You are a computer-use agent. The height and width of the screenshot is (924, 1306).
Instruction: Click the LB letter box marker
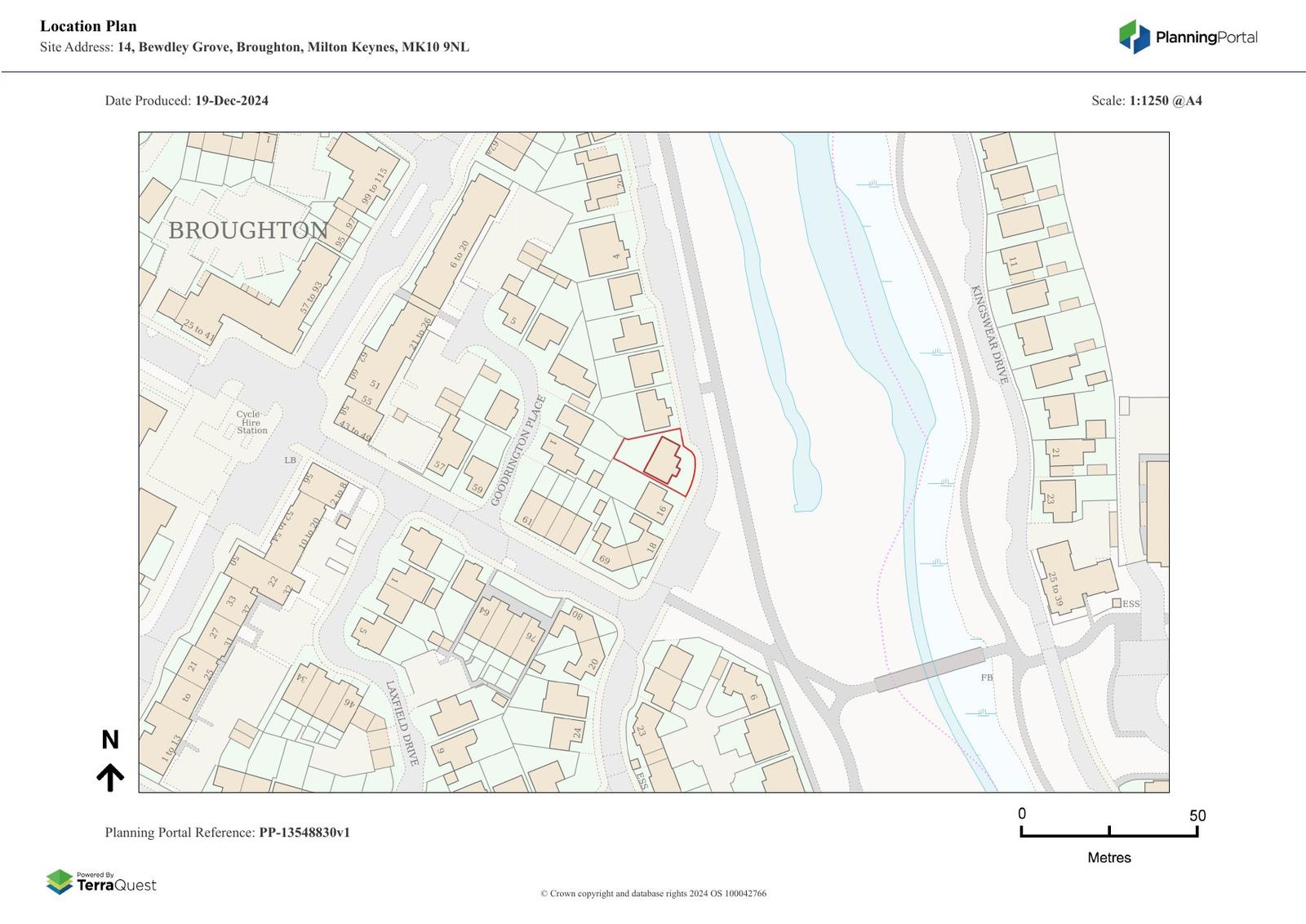pyautogui.click(x=290, y=460)
